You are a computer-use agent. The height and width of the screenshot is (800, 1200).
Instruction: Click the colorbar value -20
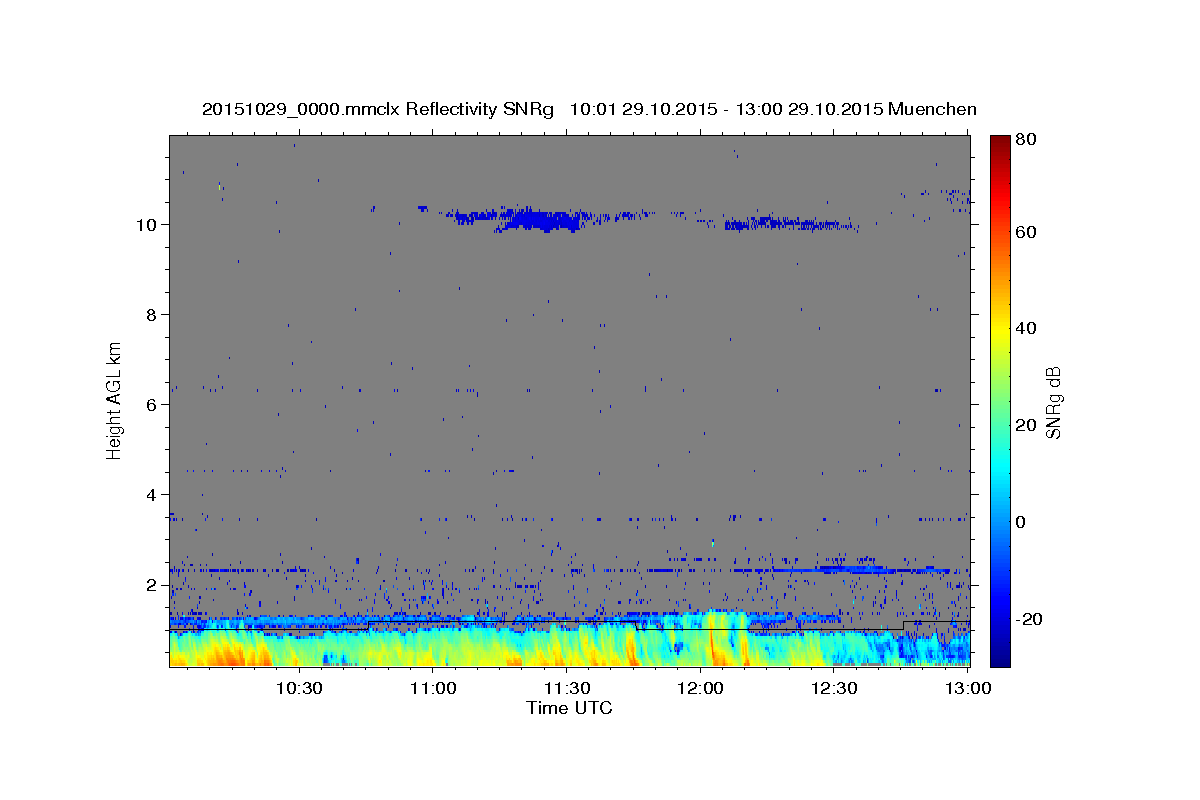pos(1028,619)
